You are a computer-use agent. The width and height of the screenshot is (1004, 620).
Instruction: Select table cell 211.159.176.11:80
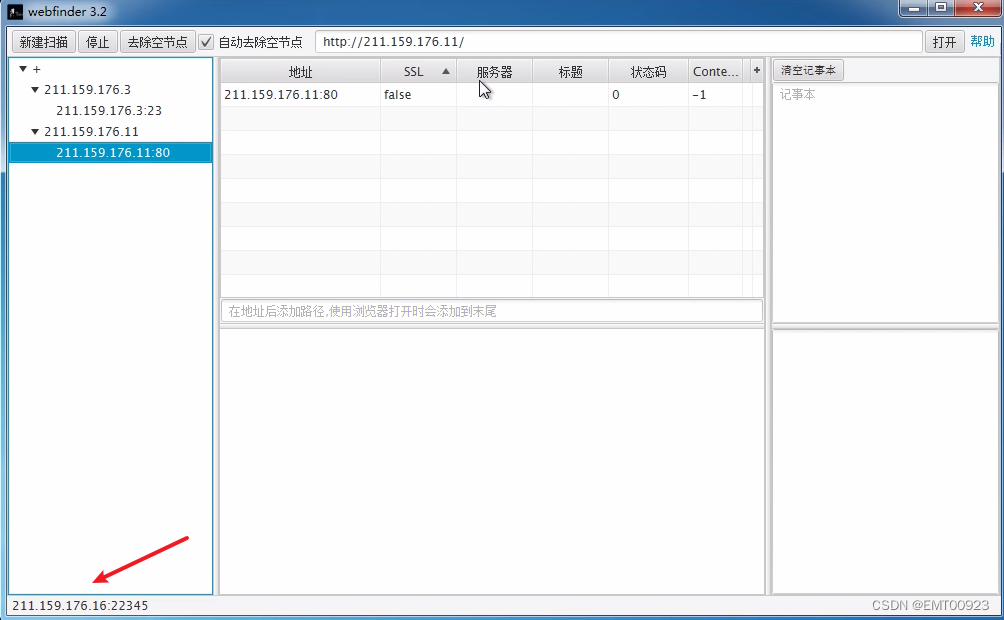click(x=300, y=95)
